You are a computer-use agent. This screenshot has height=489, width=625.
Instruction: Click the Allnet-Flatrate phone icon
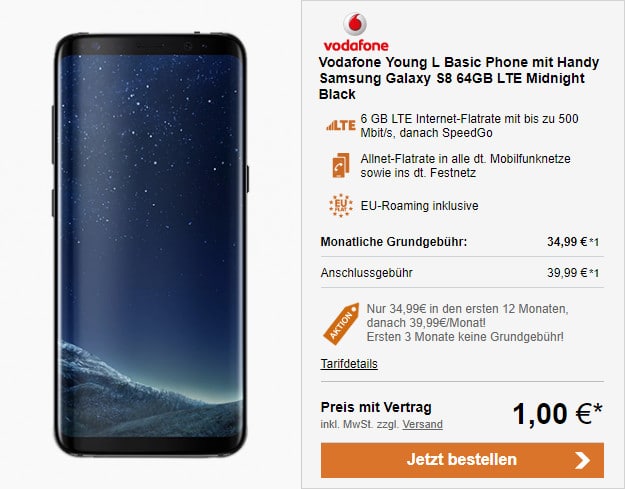[341, 165]
